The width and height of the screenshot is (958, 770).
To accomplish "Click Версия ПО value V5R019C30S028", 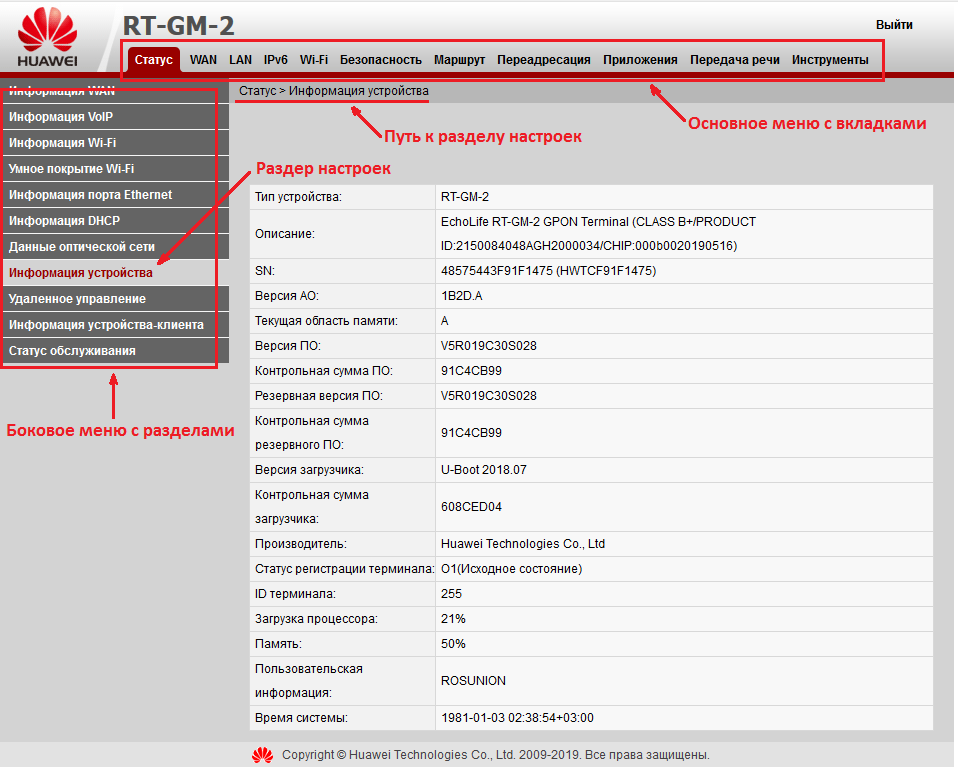I will coord(489,346).
